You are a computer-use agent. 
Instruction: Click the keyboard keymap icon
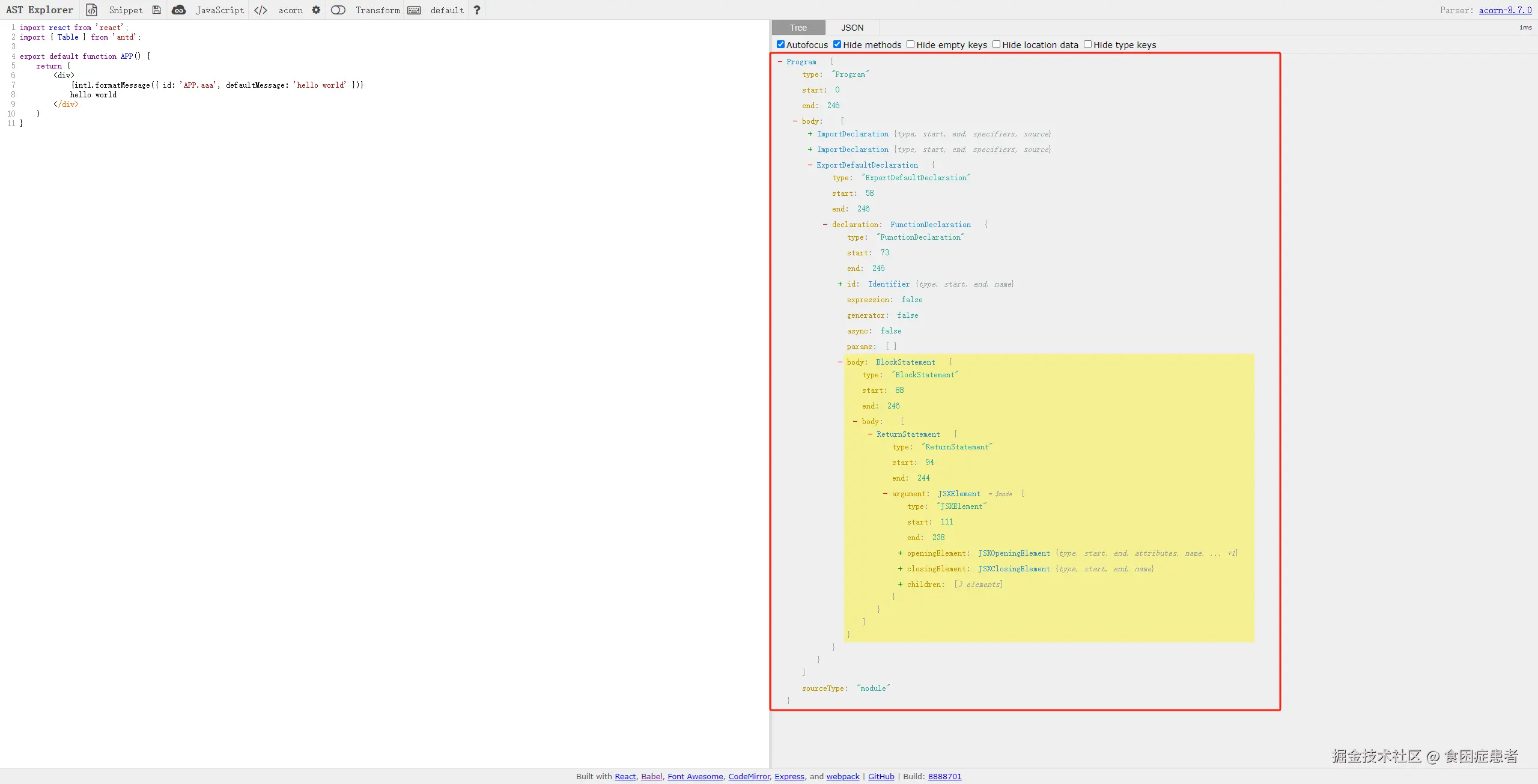coord(414,10)
